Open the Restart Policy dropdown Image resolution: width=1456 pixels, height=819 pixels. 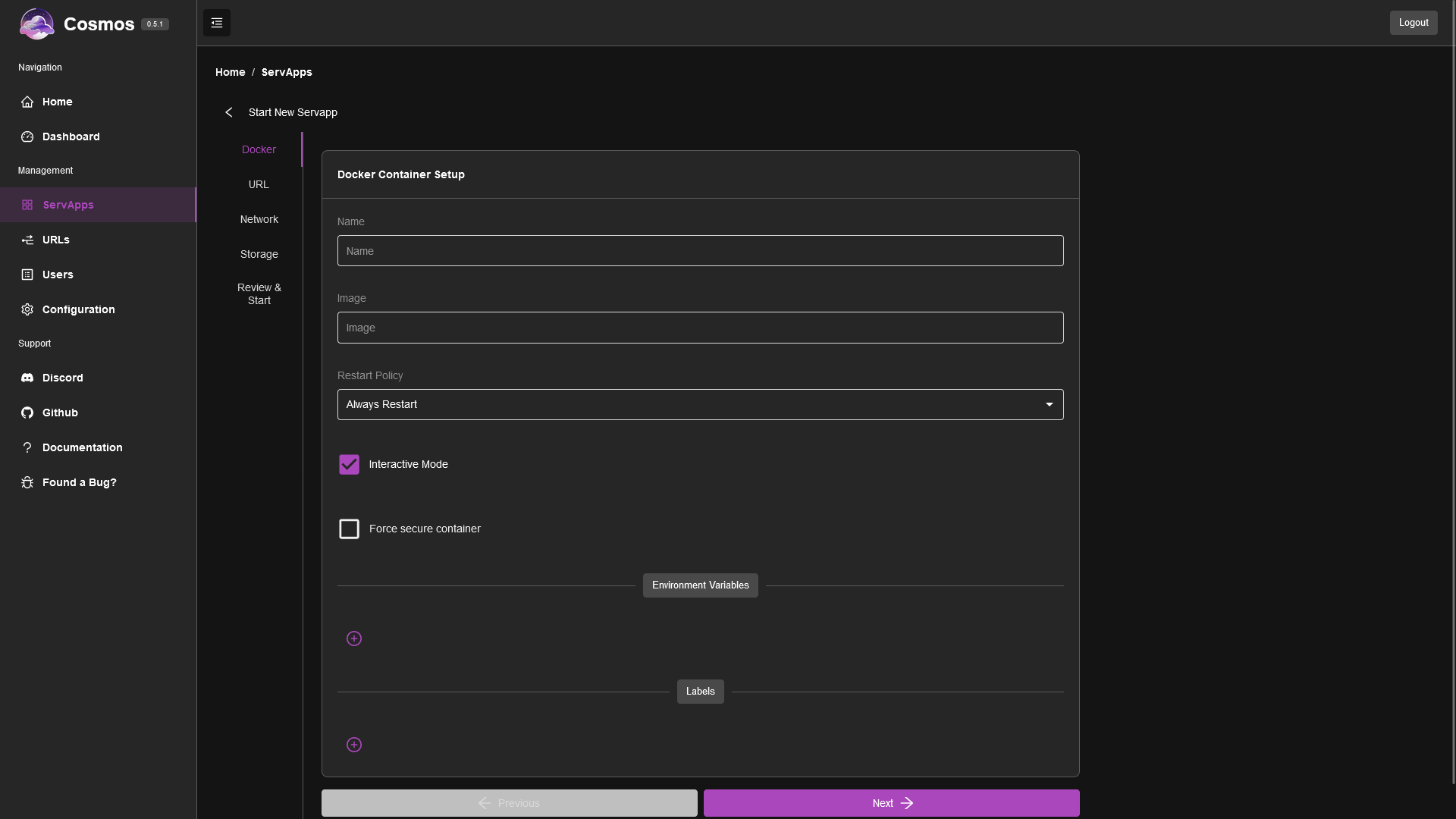[700, 404]
